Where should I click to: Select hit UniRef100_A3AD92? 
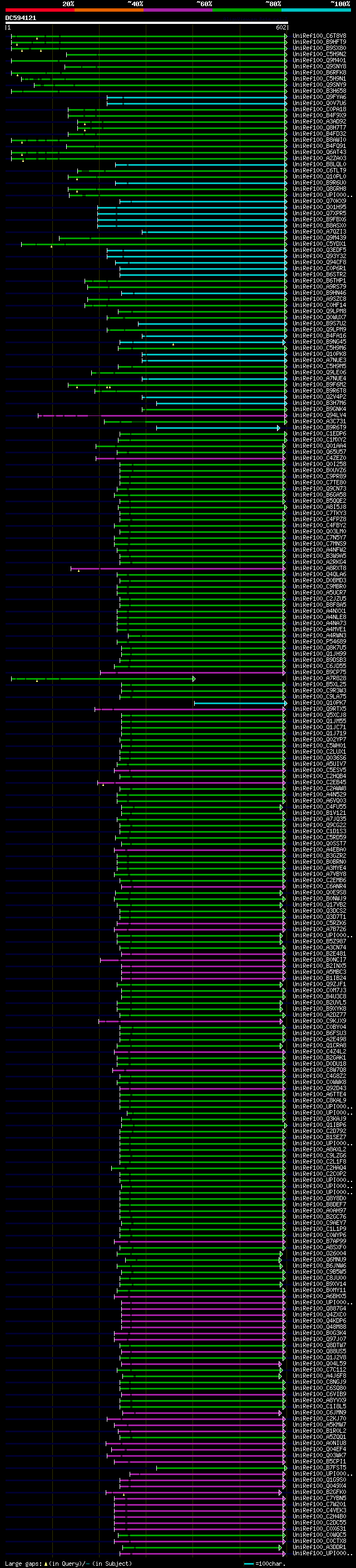point(319,121)
